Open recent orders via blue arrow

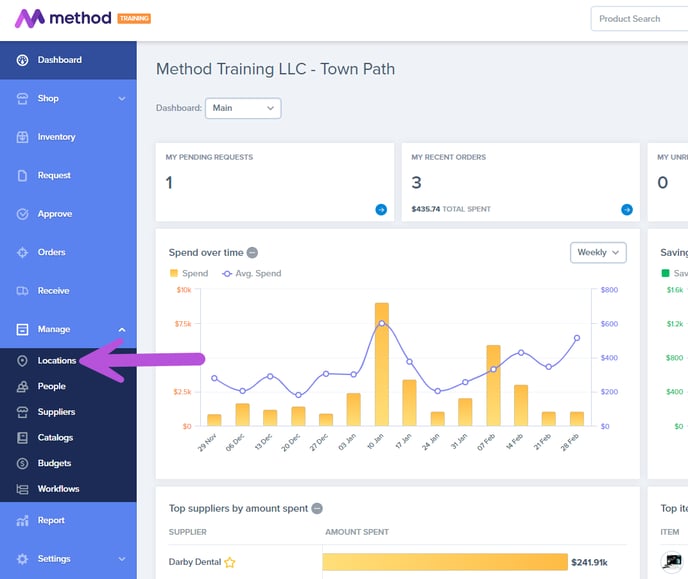coord(627,210)
